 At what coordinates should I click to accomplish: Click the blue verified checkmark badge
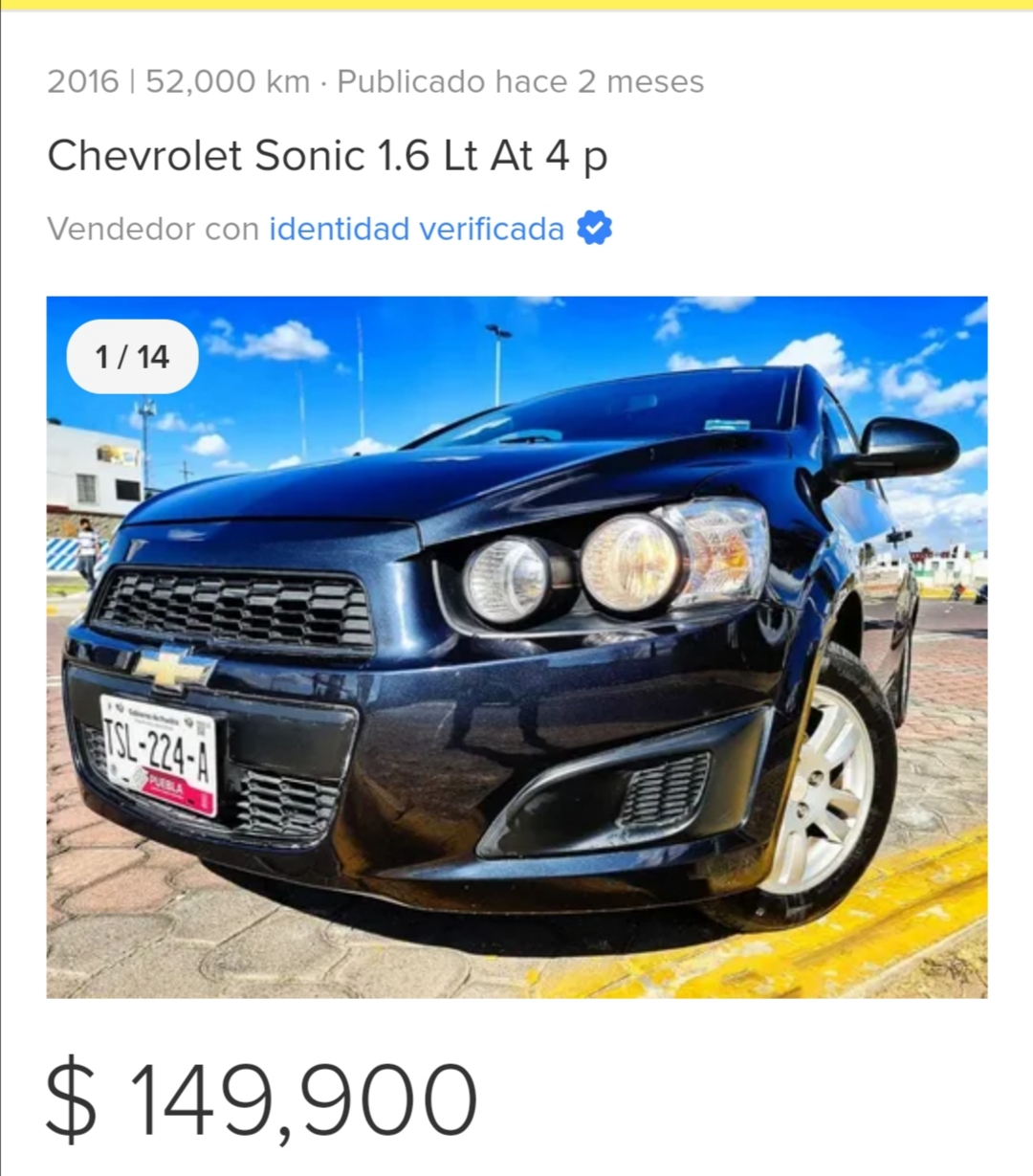point(594,229)
